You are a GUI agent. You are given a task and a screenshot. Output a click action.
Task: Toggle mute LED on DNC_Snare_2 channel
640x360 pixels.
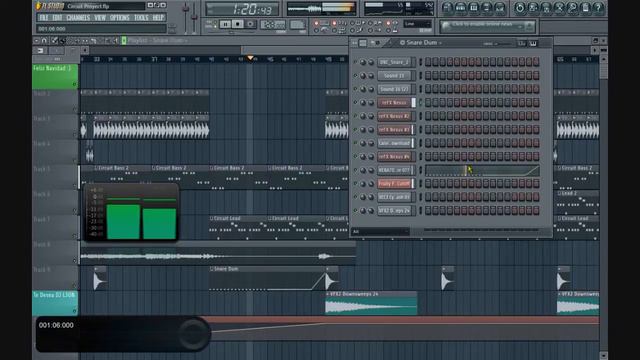355,62
